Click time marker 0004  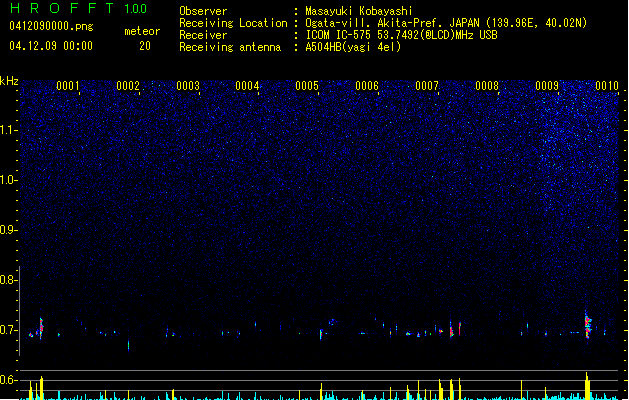pyautogui.click(x=247, y=86)
